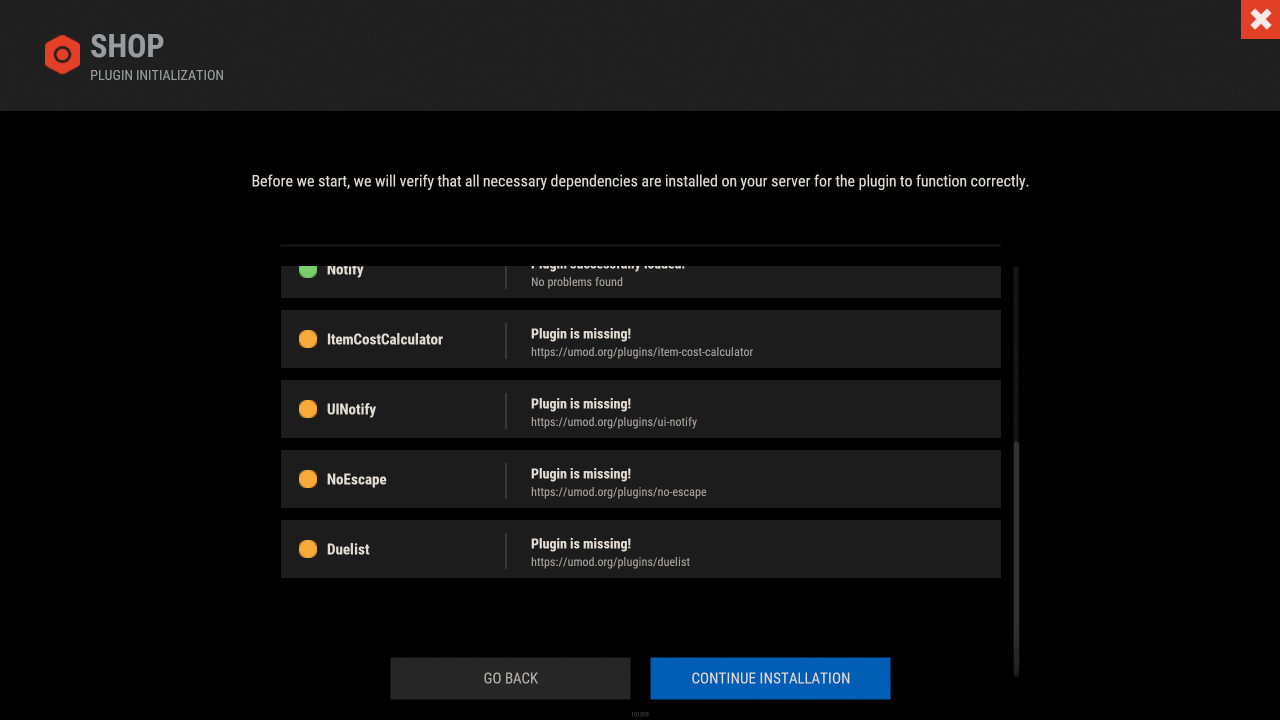Click the orange status dot beside Duelist
The width and height of the screenshot is (1280, 720).
pos(308,549)
